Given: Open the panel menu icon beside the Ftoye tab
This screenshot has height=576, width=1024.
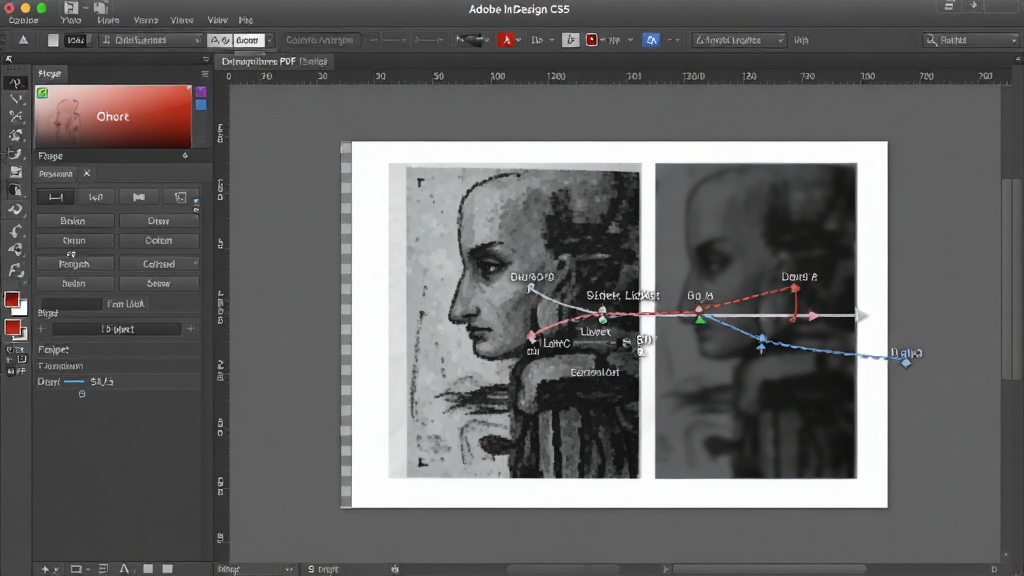Looking at the screenshot, I should click(x=204, y=74).
